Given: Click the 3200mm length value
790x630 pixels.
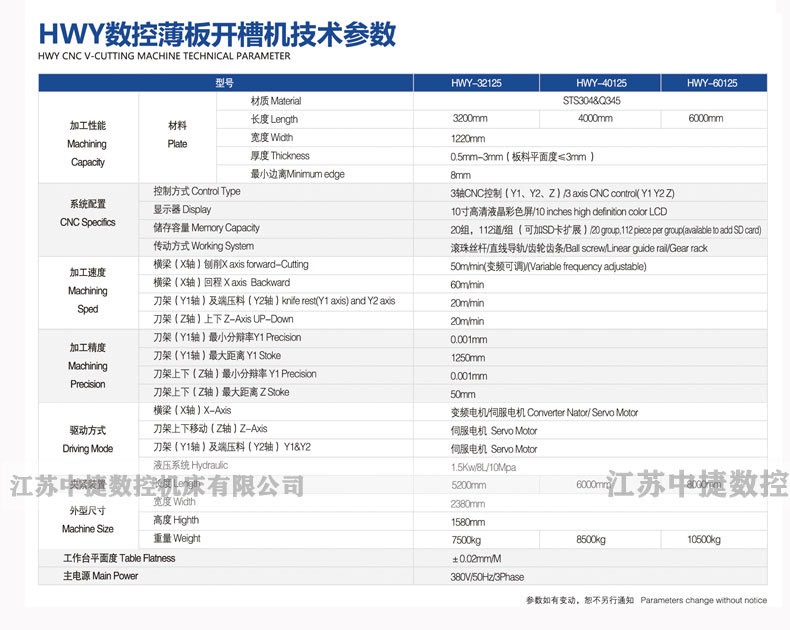Looking at the screenshot, I should click(470, 118).
